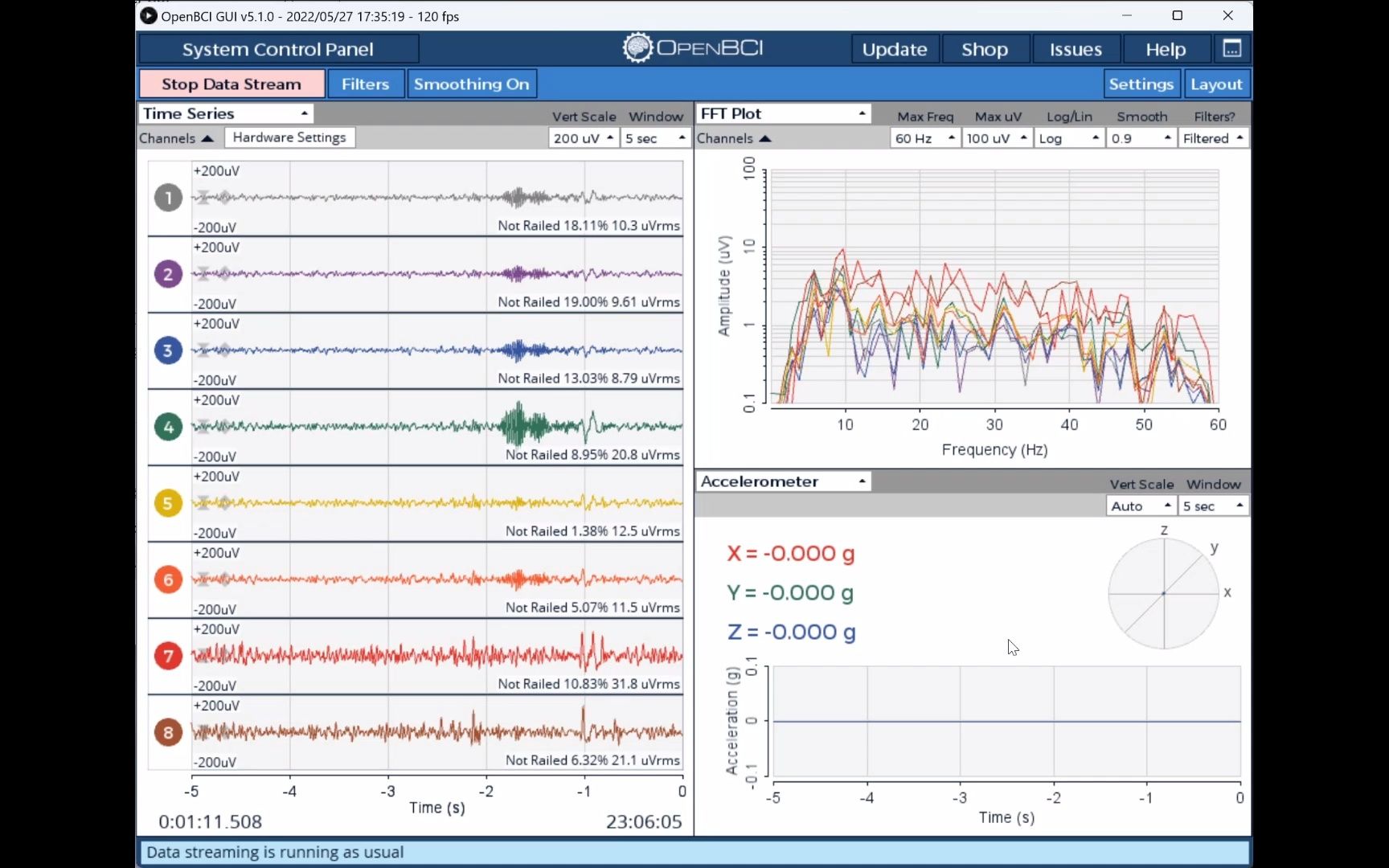
Task: Change the Filtered dropdown in FFT Plot
Action: click(1214, 138)
